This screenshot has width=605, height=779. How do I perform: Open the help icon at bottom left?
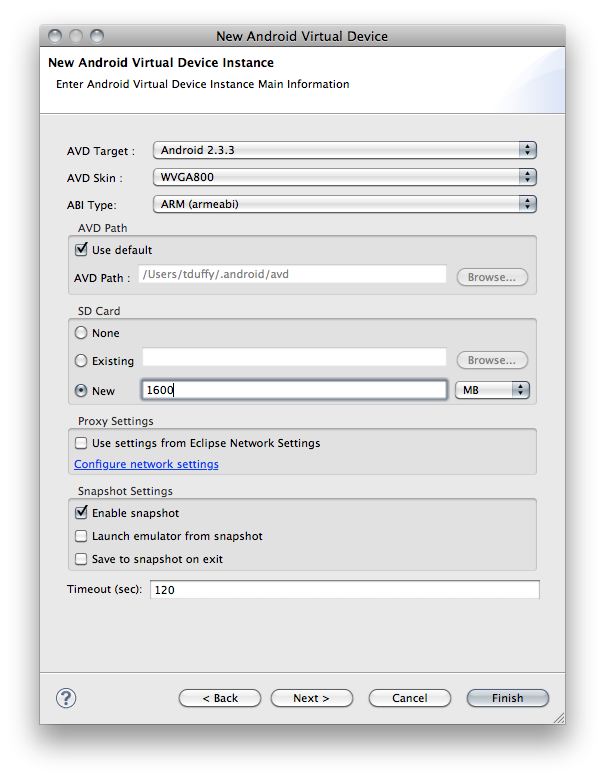click(66, 698)
